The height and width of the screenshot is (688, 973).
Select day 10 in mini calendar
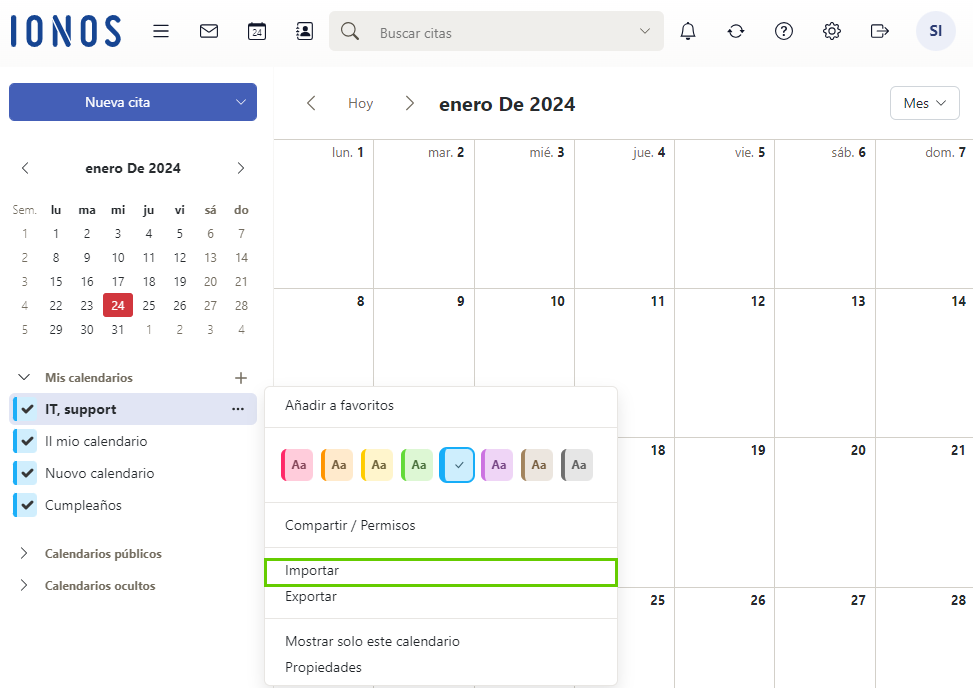point(118,257)
